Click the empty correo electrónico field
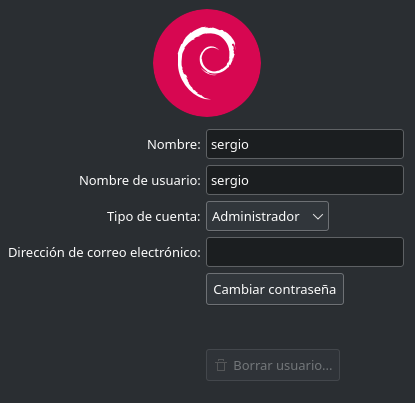 305,252
